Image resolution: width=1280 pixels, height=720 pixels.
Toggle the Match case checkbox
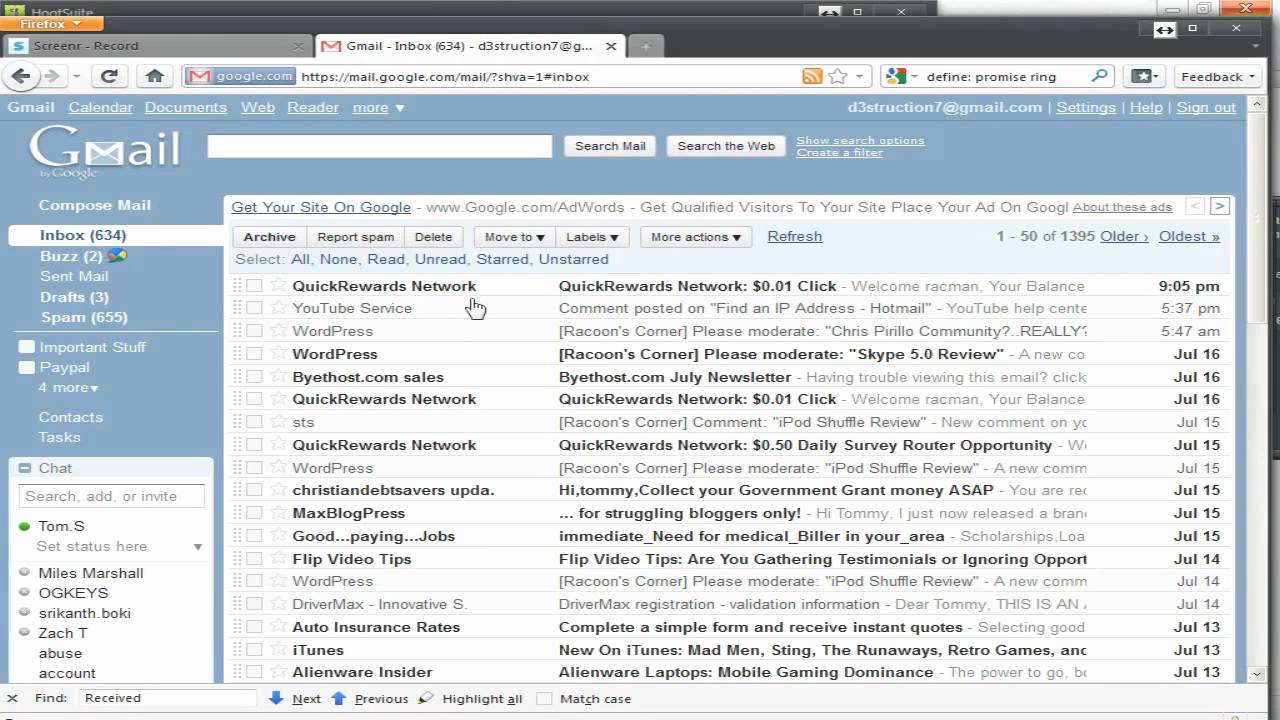pyautogui.click(x=544, y=698)
